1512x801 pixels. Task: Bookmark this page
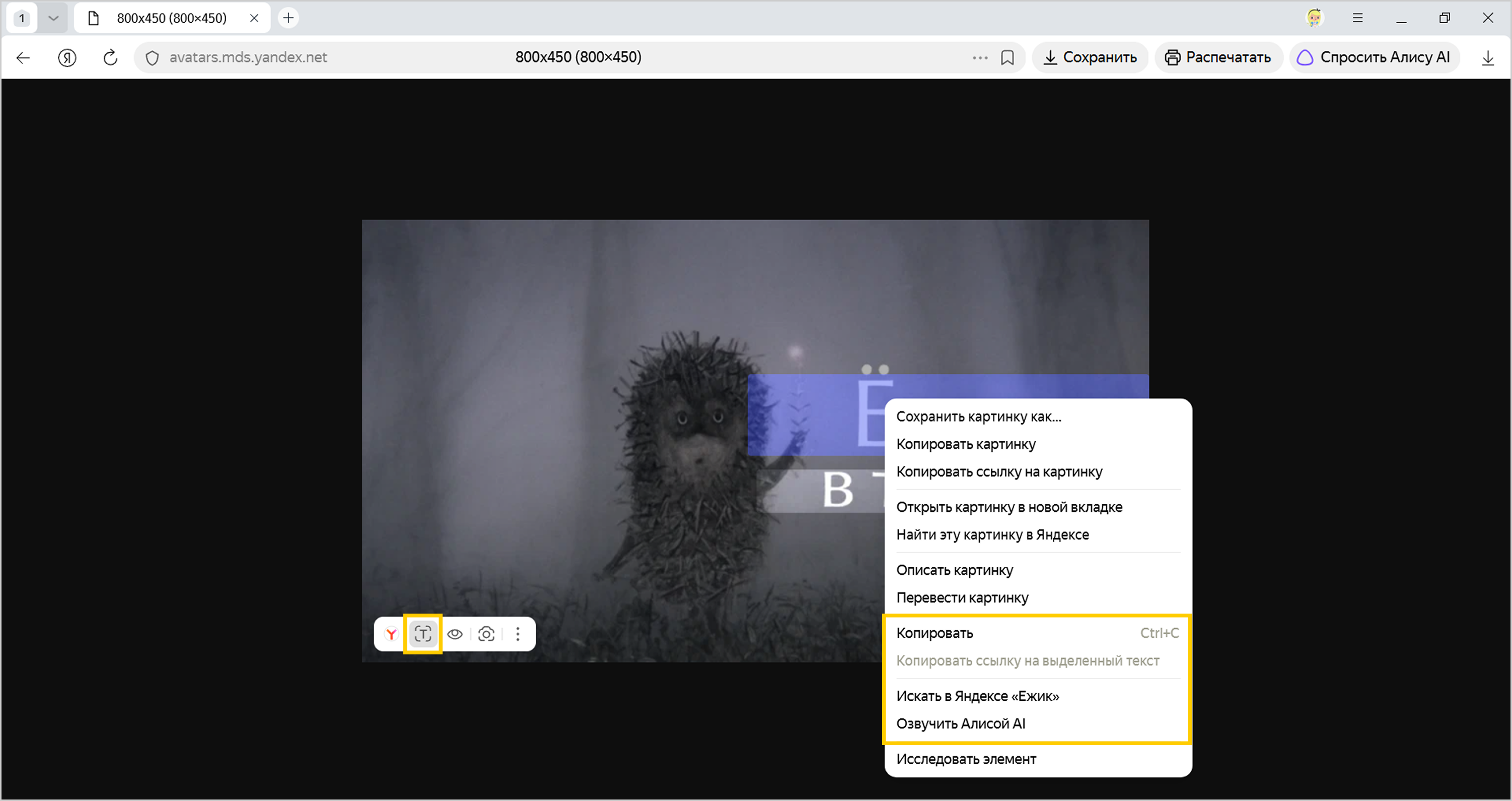point(1007,57)
